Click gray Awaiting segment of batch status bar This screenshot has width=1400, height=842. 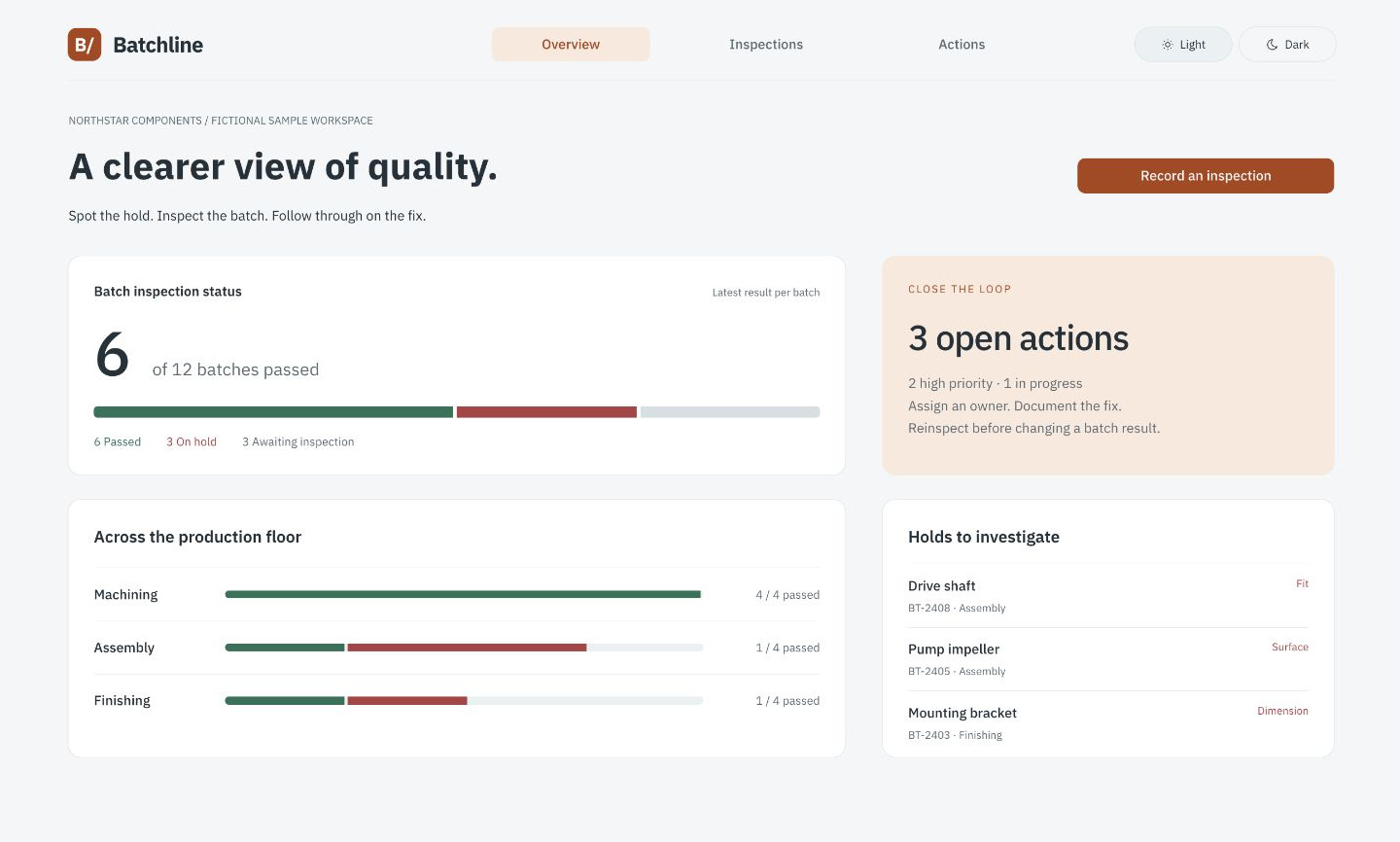point(730,412)
